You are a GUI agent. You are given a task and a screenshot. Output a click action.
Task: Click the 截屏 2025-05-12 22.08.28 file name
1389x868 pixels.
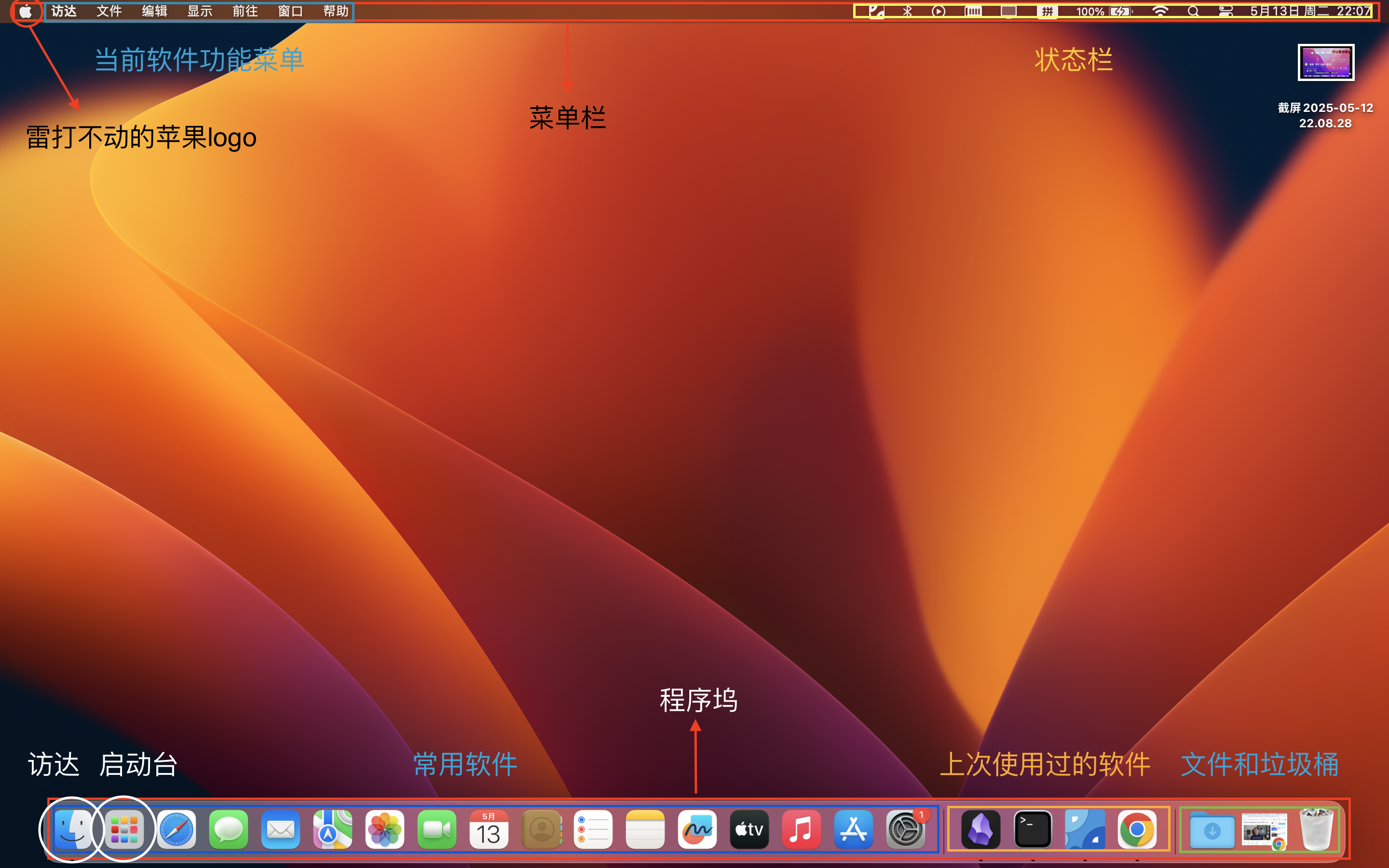pos(1325,115)
